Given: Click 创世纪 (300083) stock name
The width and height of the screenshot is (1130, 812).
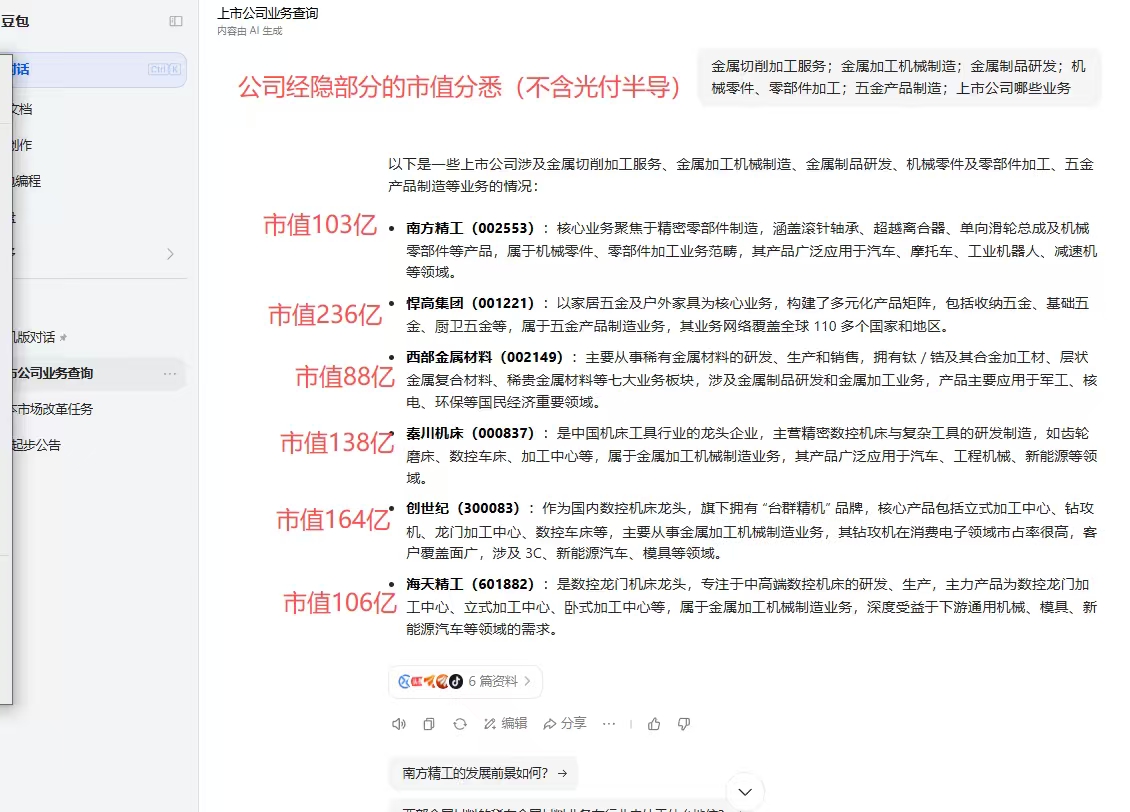Looking at the screenshot, I should coord(463,508).
